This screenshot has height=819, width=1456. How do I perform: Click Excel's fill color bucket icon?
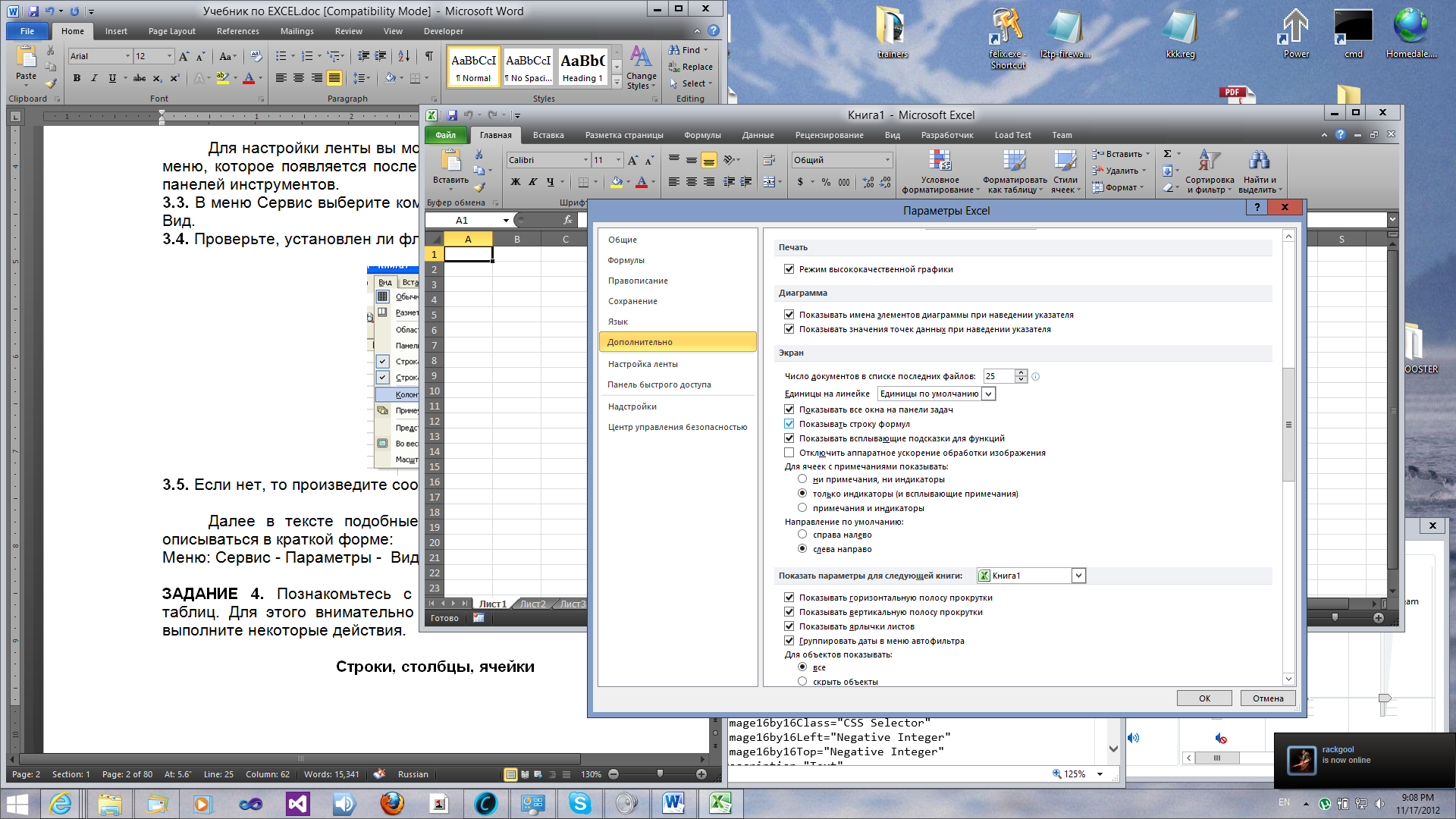pyautogui.click(x=617, y=182)
